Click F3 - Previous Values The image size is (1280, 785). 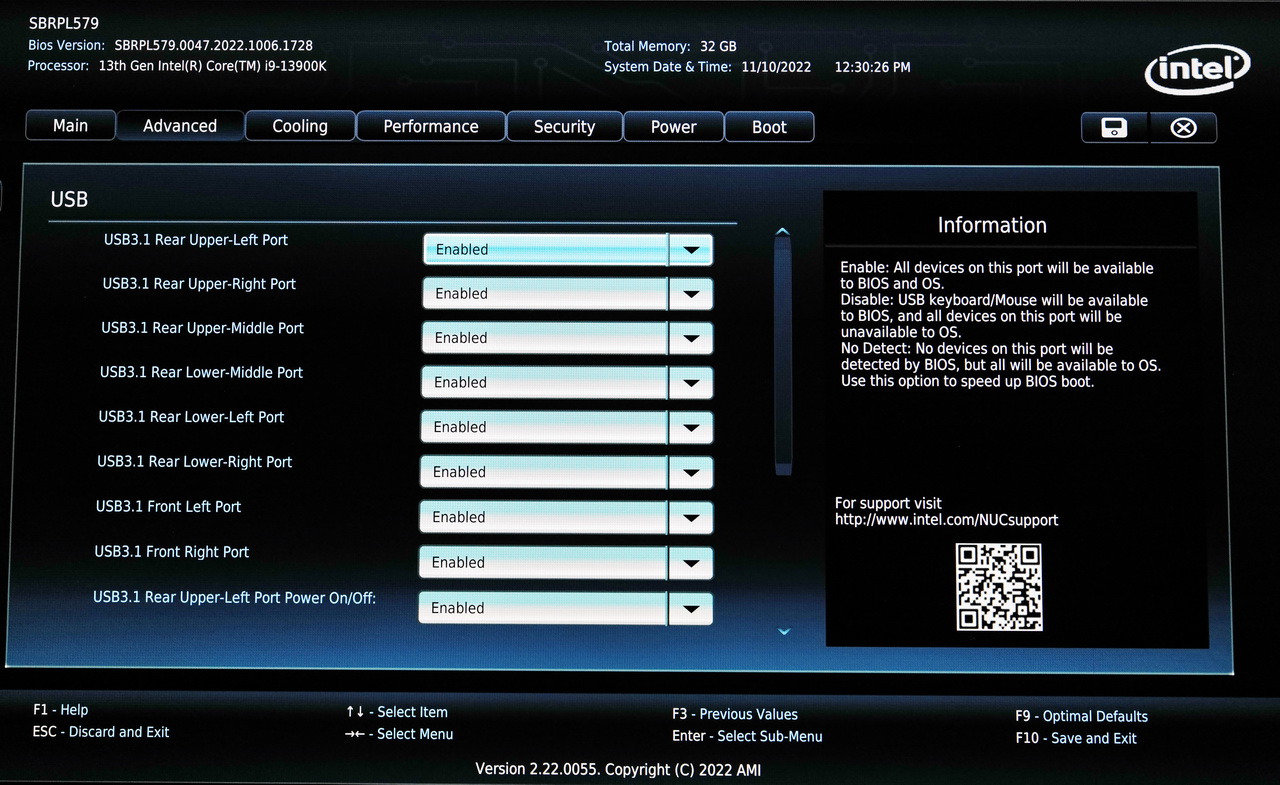(x=735, y=714)
